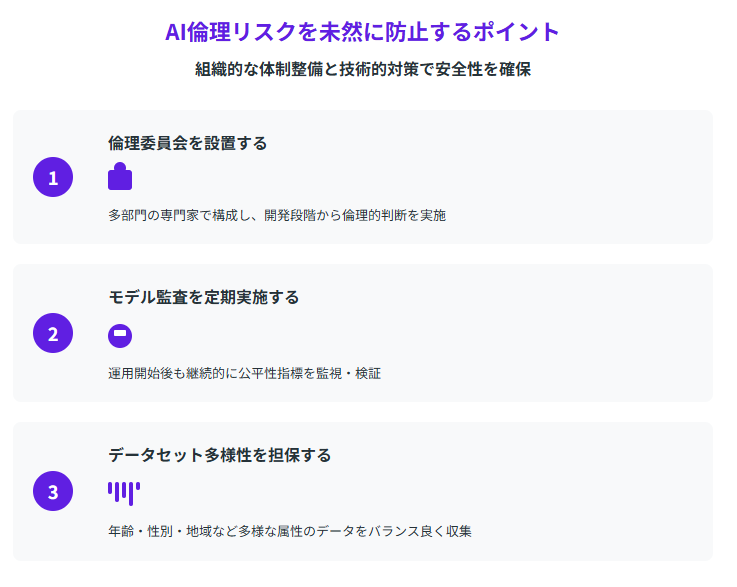Click the circular minus icon under モデル監査

tap(120, 335)
